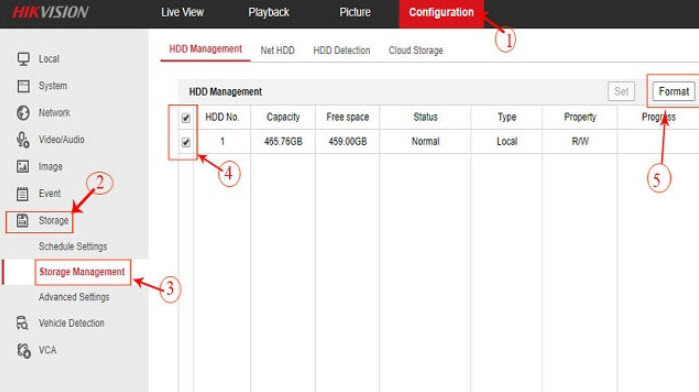The image size is (699, 392).
Task: Click the Hikvision logo
Action: click(x=50, y=12)
